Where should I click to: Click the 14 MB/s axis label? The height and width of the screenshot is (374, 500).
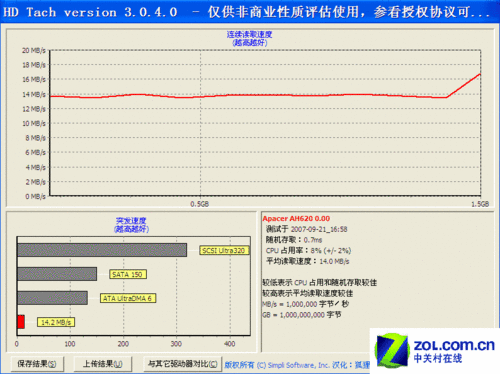[34, 94]
